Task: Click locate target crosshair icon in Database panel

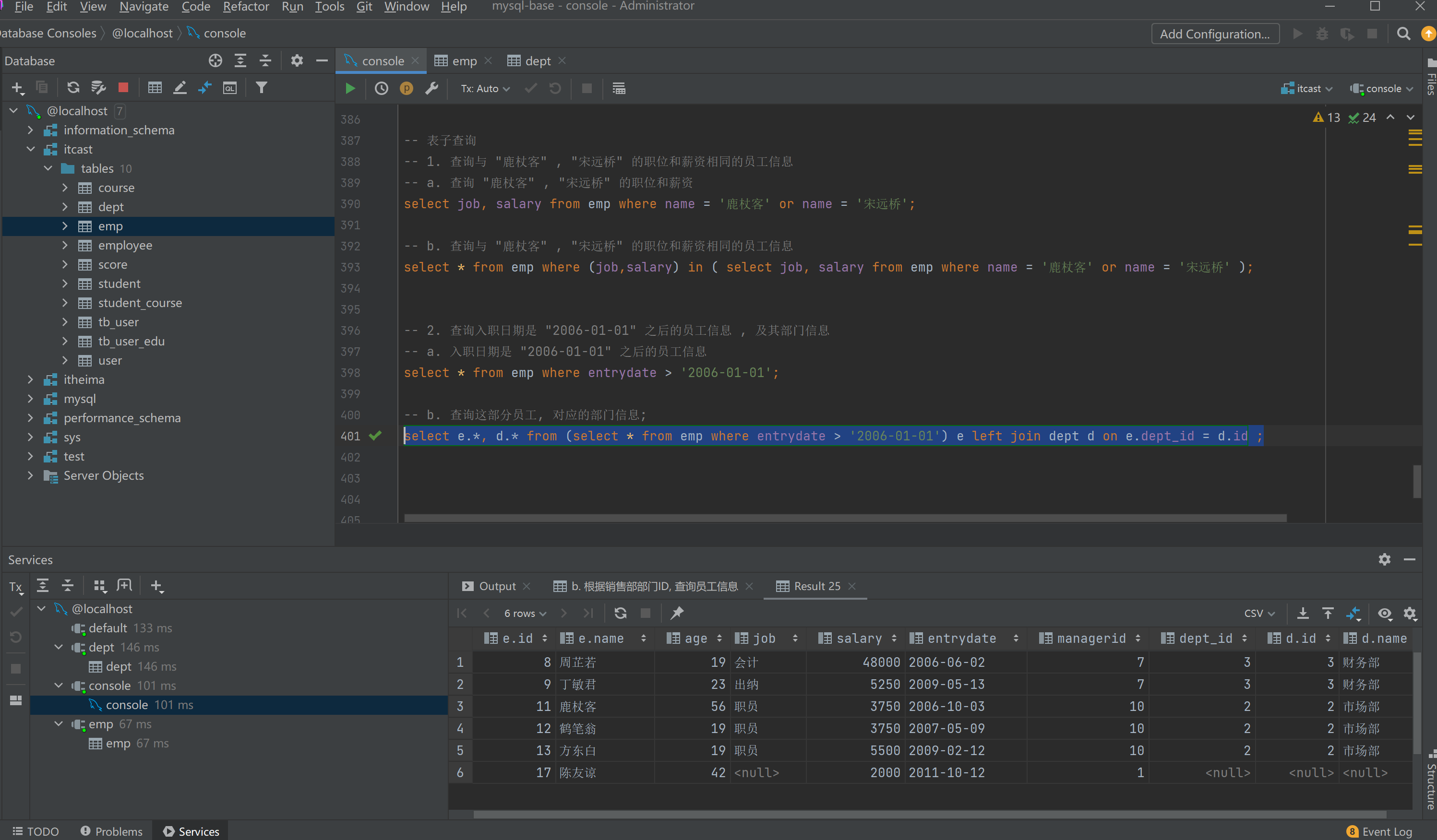Action: pyautogui.click(x=215, y=60)
